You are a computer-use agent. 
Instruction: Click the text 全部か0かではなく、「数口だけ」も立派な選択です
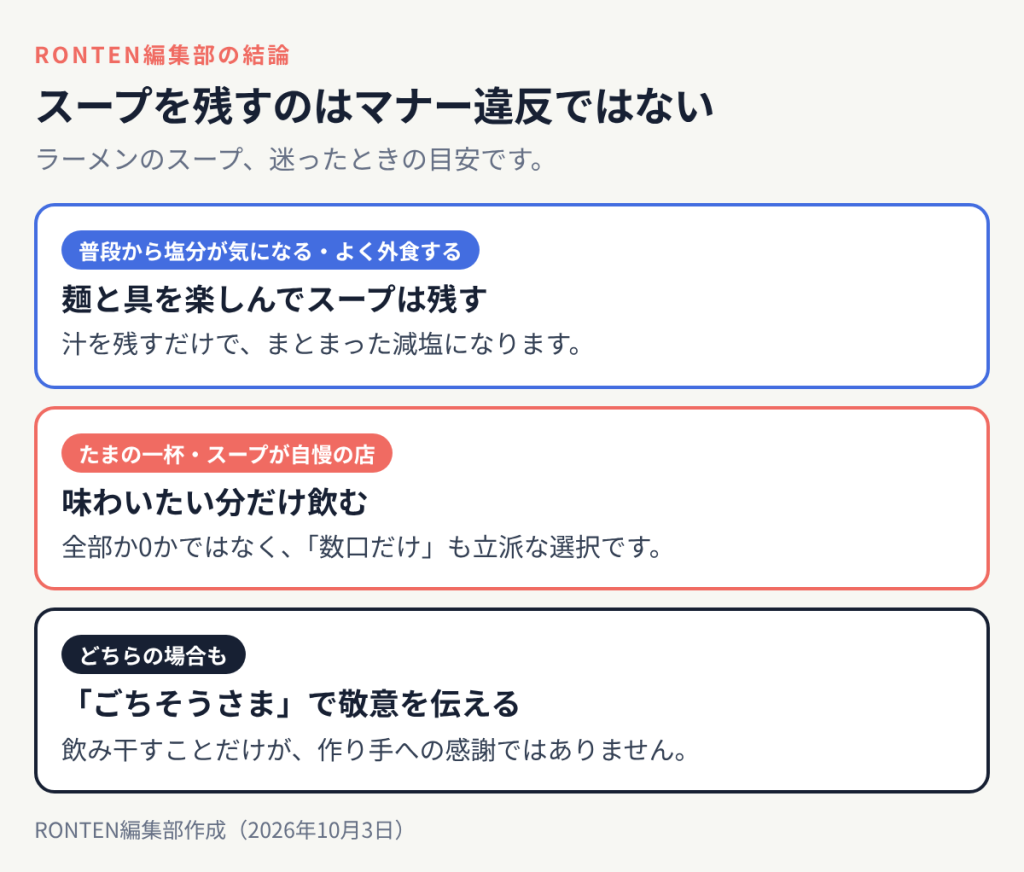click(x=362, y=547)
